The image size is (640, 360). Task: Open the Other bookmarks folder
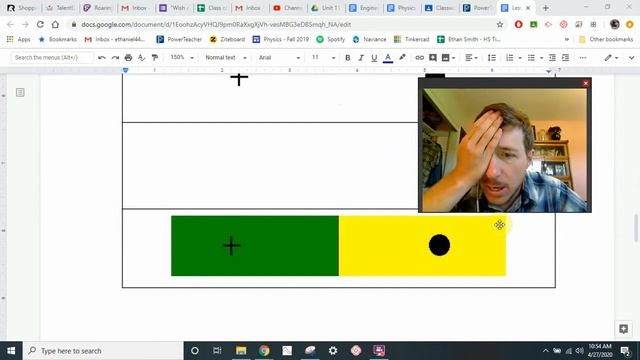[x=606, y=39]
